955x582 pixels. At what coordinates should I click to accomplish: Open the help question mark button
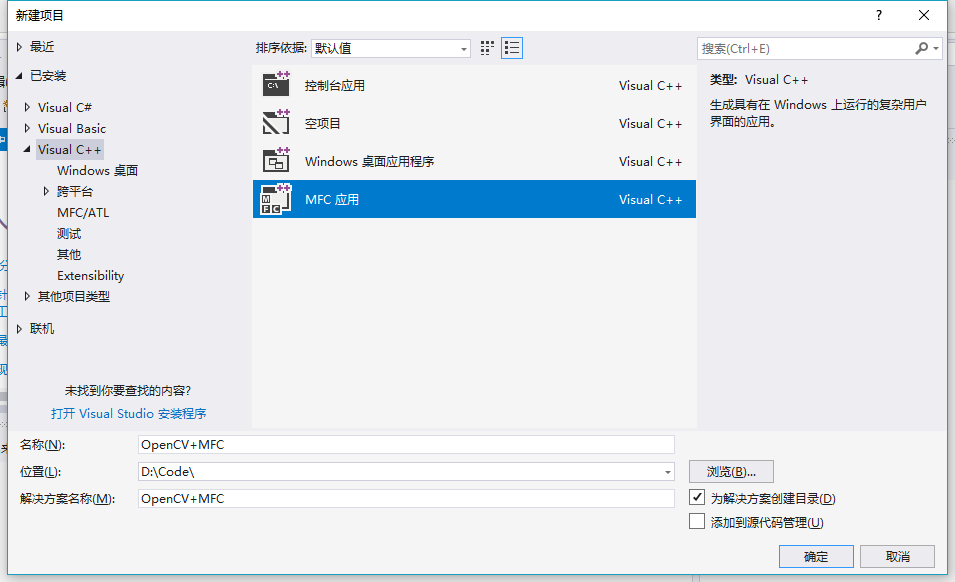pyautogui.click(x=878, y=15)
